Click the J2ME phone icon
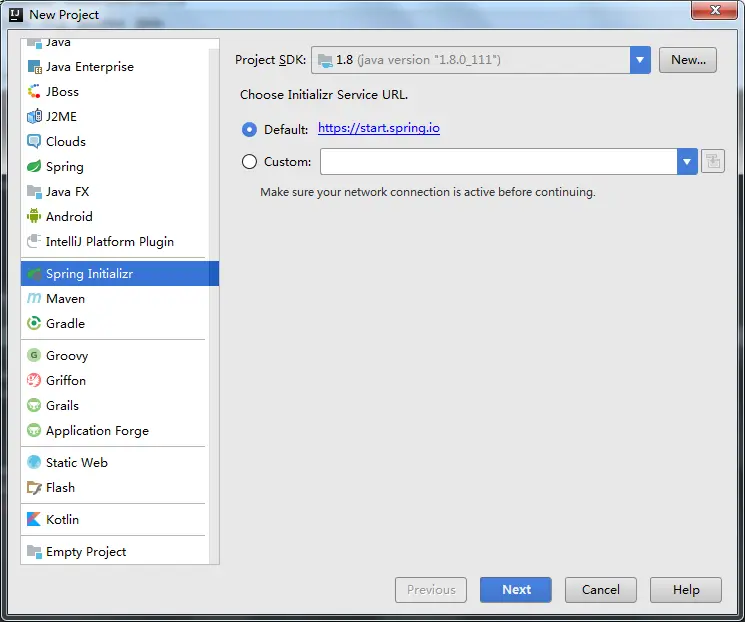745x622 pixels. coord(34,116)
